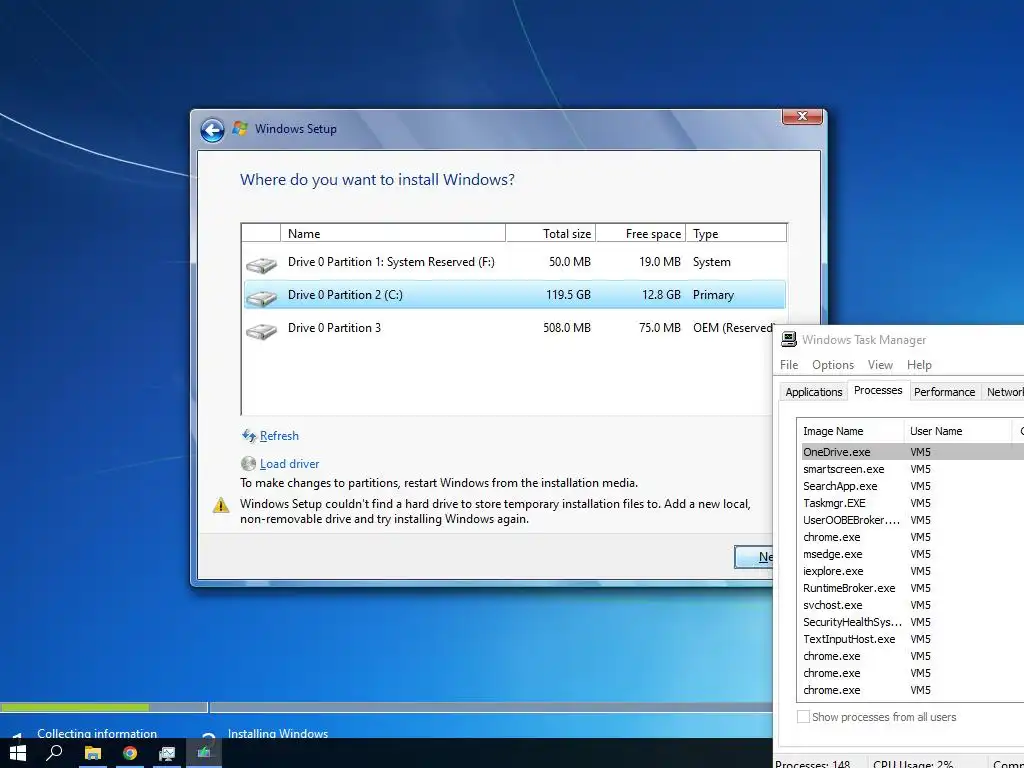Open the Windows Start menu

click(x=18, y=753)
